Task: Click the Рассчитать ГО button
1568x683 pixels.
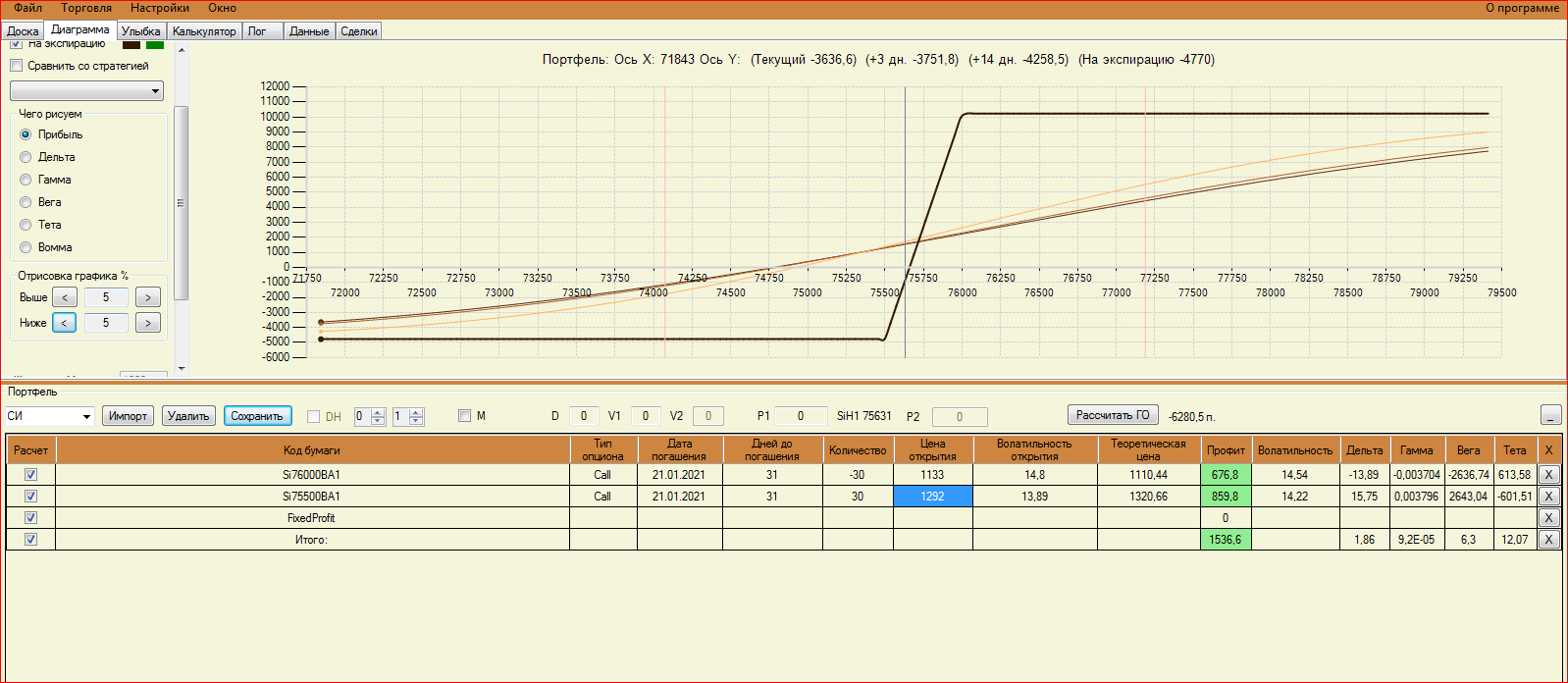Action: (1113, 415)
